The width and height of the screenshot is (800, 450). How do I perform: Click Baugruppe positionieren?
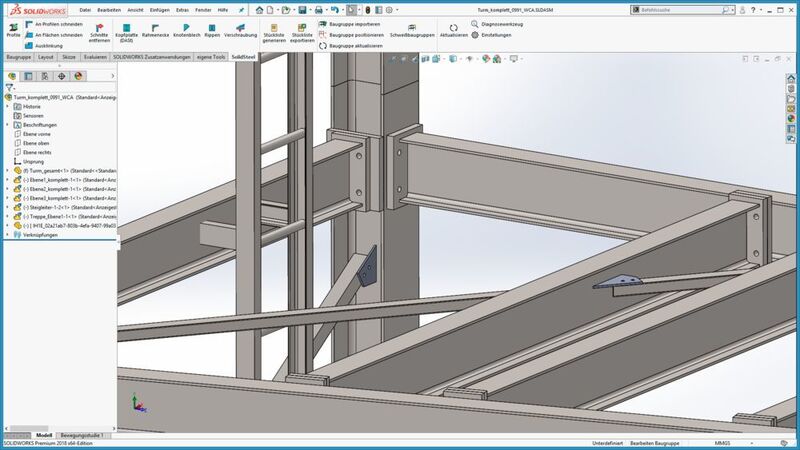[351, 35]
